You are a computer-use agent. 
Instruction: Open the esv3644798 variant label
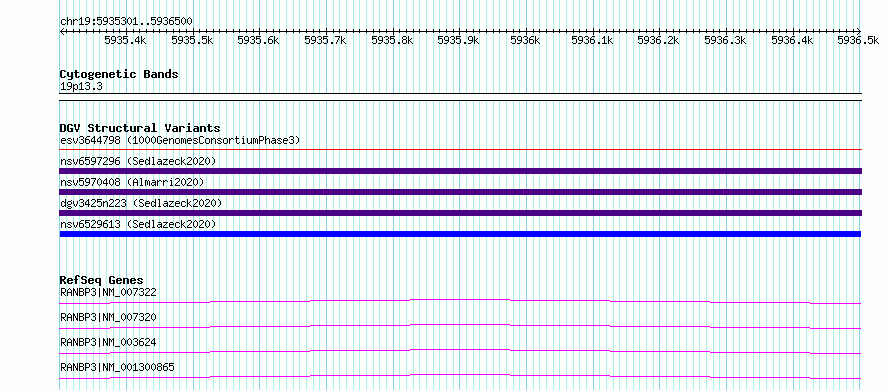[x=180, y=140]
